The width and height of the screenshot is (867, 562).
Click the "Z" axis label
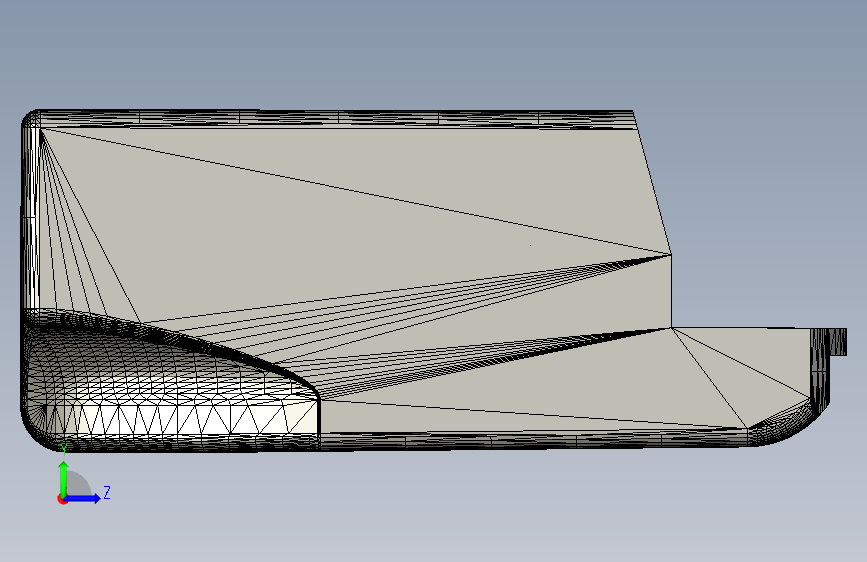pyautogui.click(x=107, y=492)
